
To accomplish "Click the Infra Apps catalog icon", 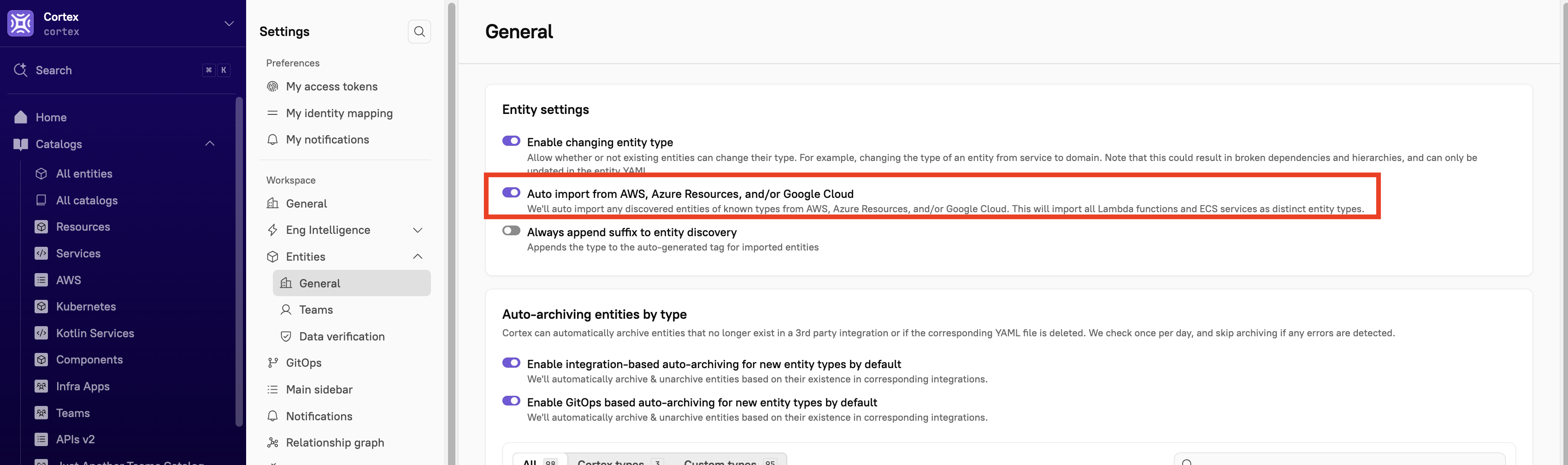I will coord(41,387).
